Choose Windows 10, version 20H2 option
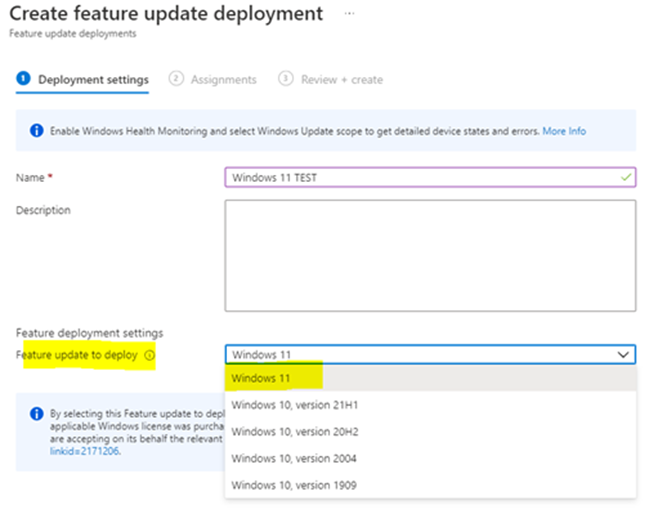The width and height of the screenshot is (658, 514). click(431, 432)
